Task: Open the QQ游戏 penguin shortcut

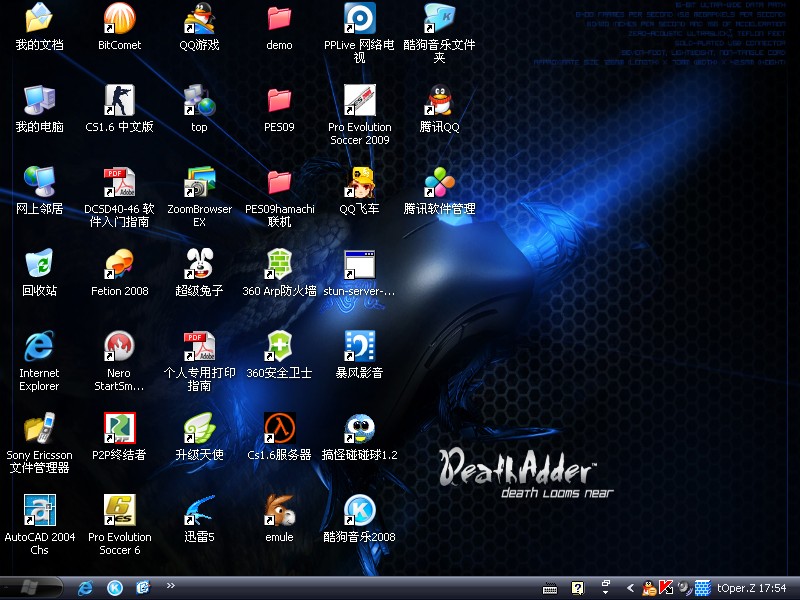Action: pyautogui.click(x=199, y=18)
